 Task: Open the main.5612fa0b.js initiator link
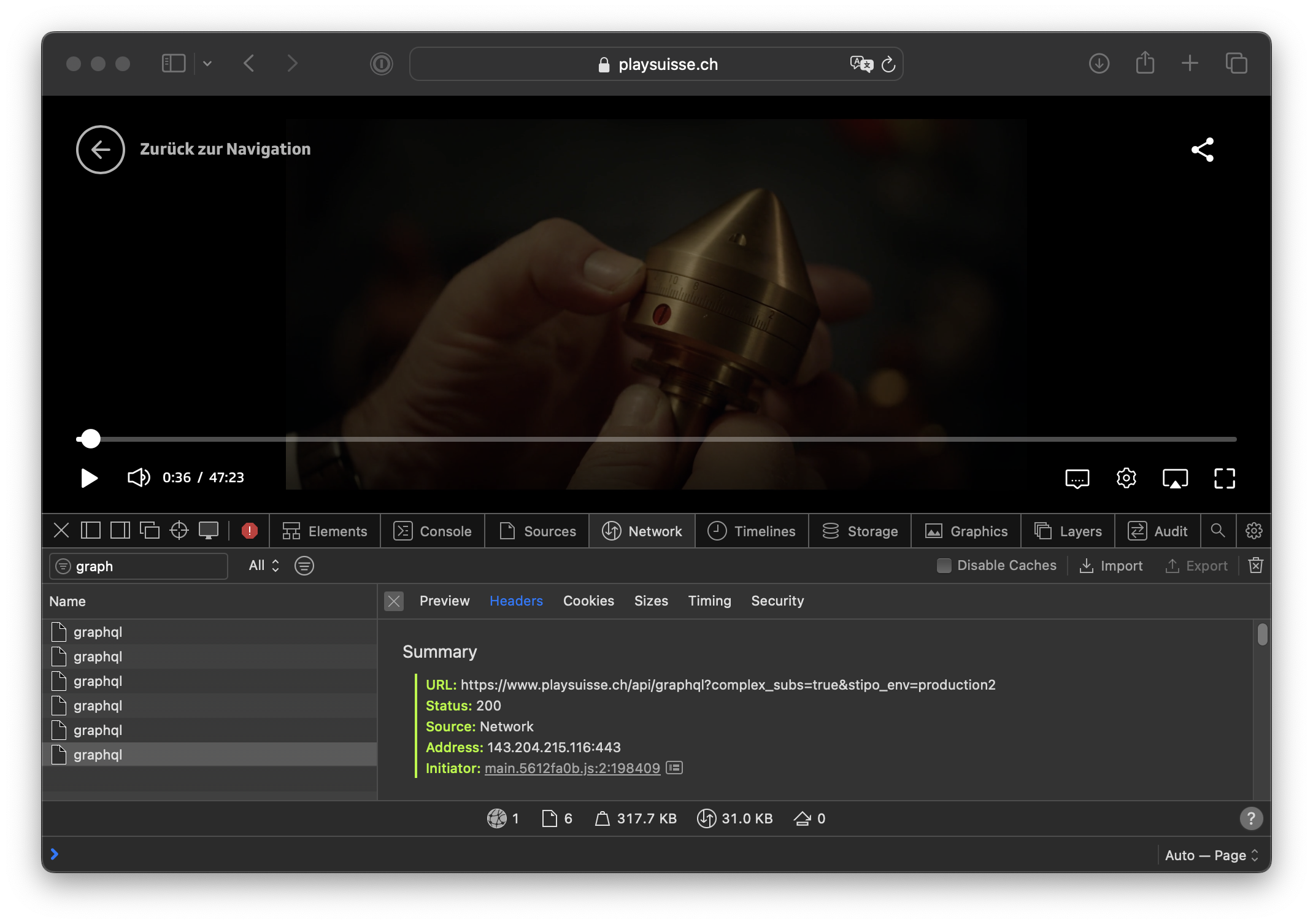(x=572, y=768)
